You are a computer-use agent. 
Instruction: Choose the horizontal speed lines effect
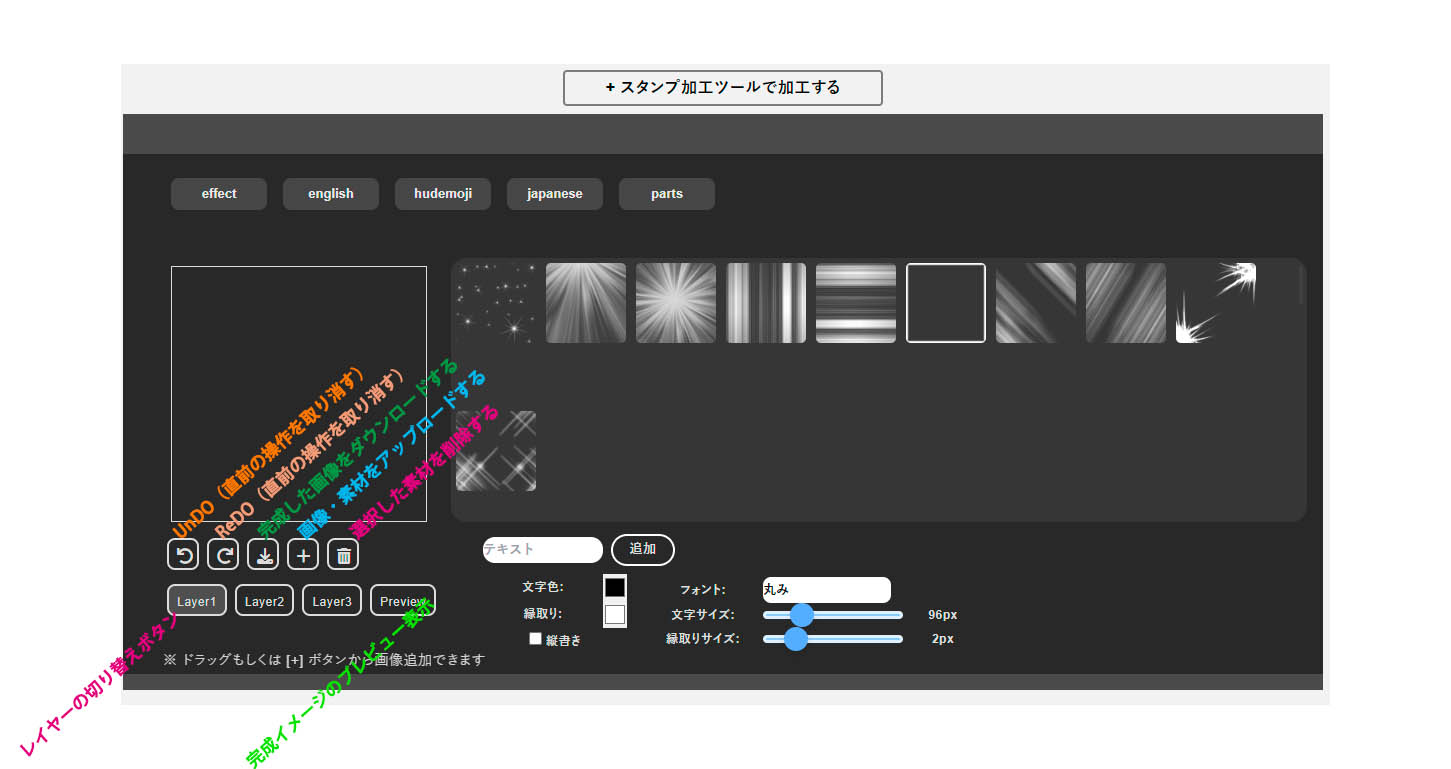(x=856, y=303)
